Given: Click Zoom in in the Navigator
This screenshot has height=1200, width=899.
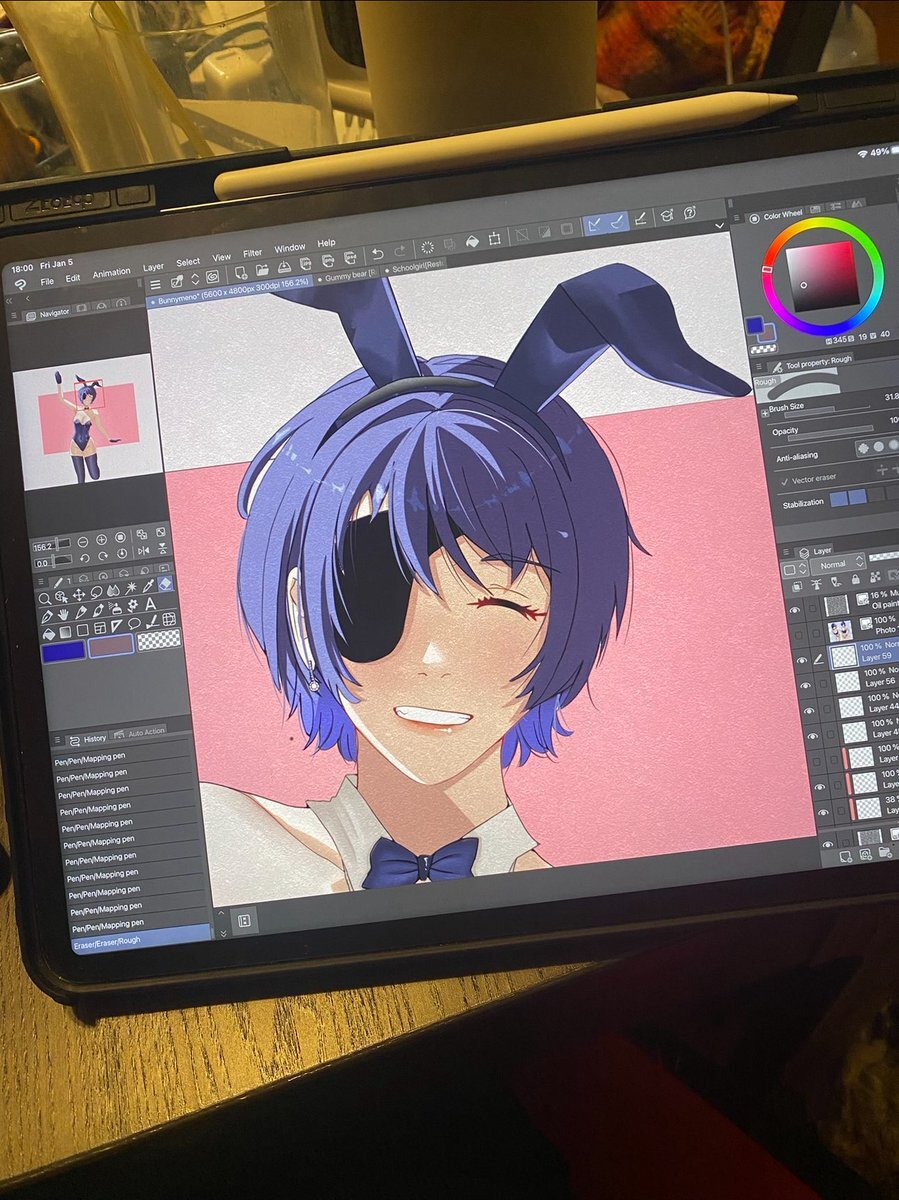Looking at the screenshot, I should (100, 539).
